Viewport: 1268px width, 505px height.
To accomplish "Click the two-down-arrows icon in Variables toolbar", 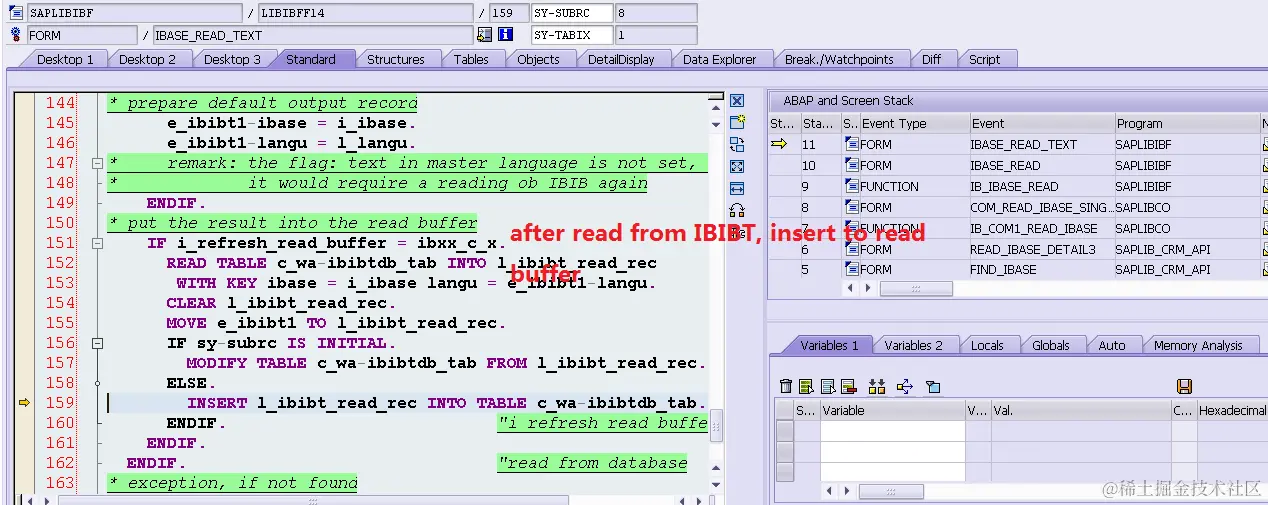I will (877, 386).
